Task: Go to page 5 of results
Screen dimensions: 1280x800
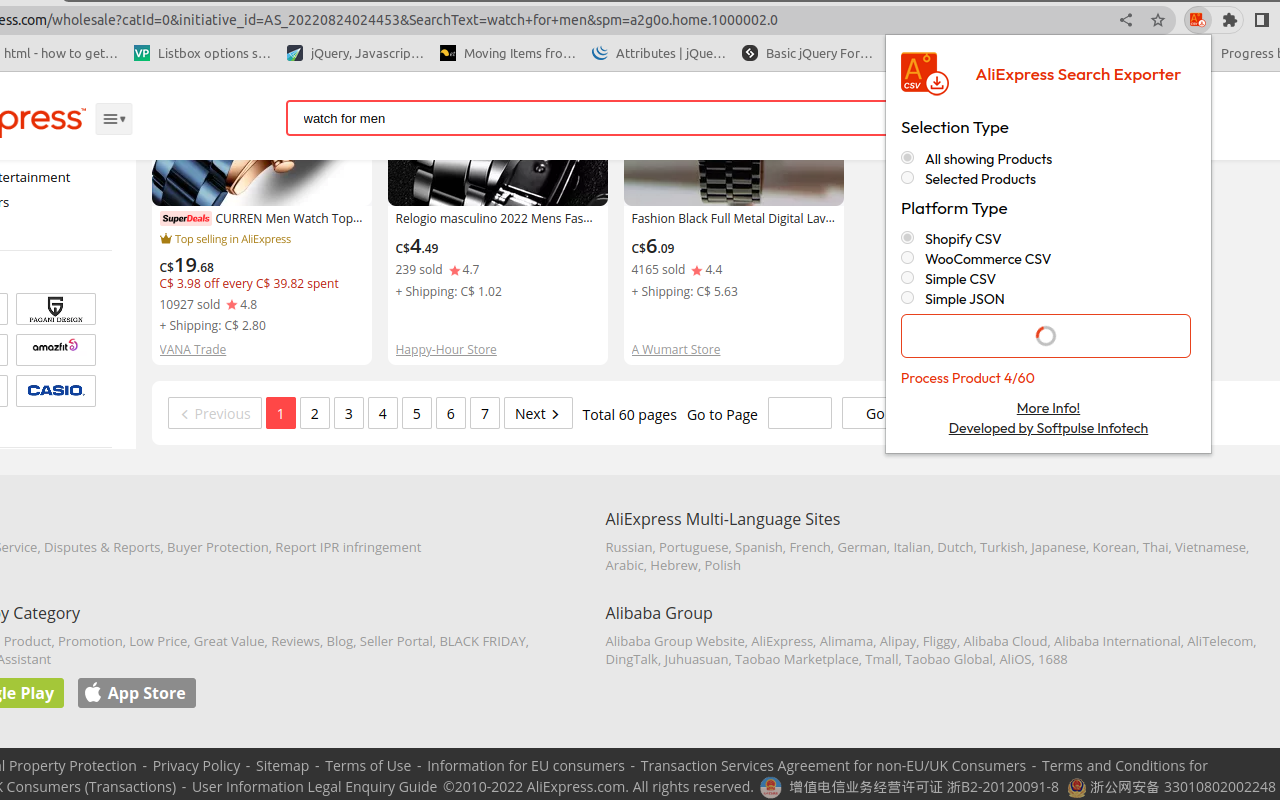Action: pos(417,413)
